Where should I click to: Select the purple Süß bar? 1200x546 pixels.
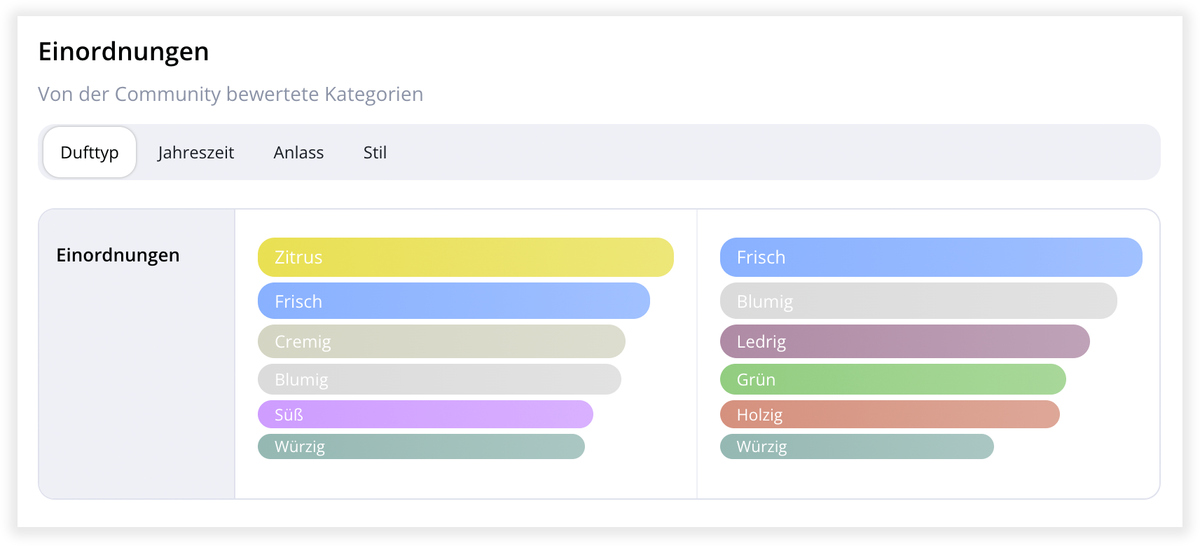pyautogui.click(x=425, y=414)
